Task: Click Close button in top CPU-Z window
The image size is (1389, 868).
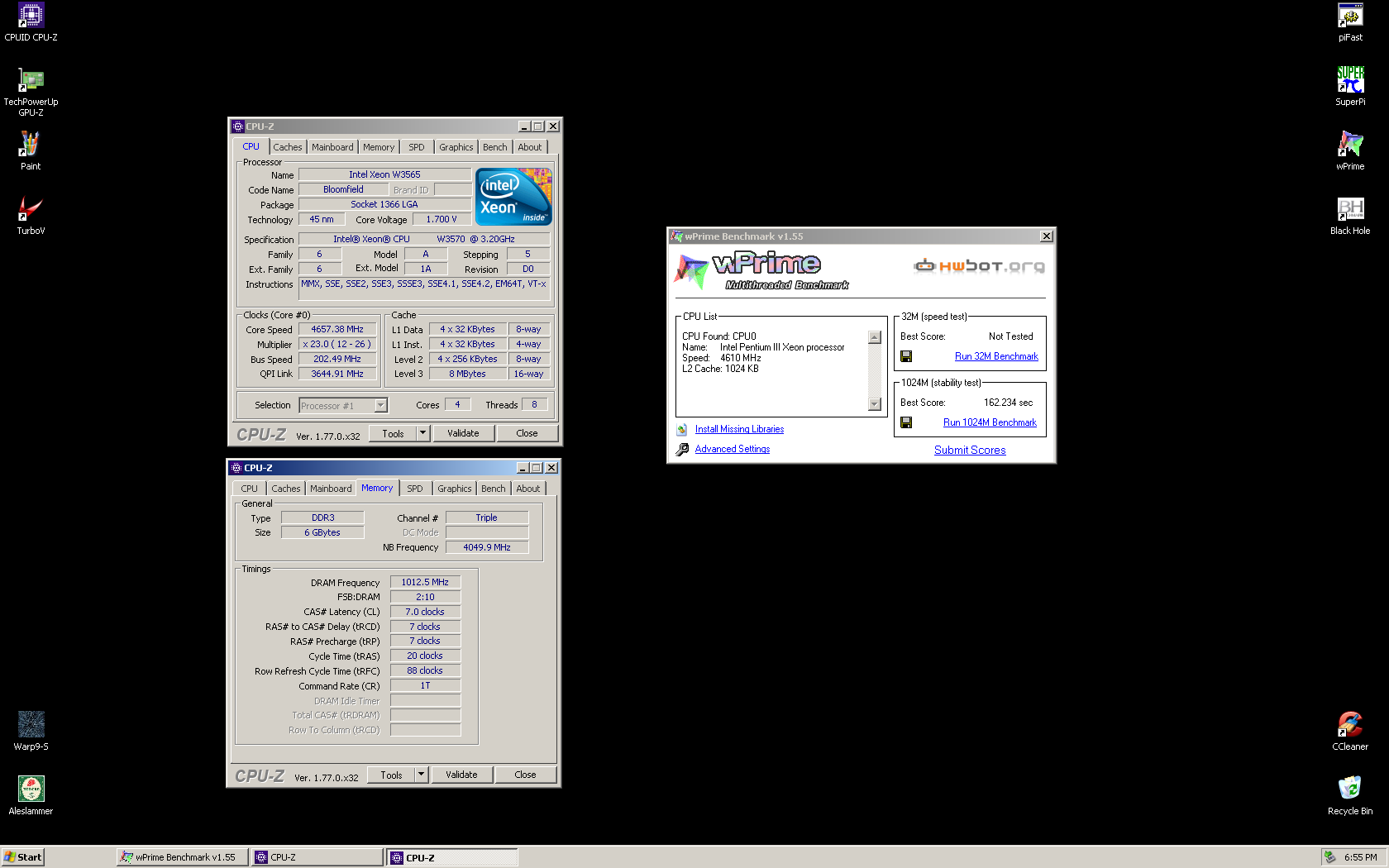Action: (x=527, y=433)
